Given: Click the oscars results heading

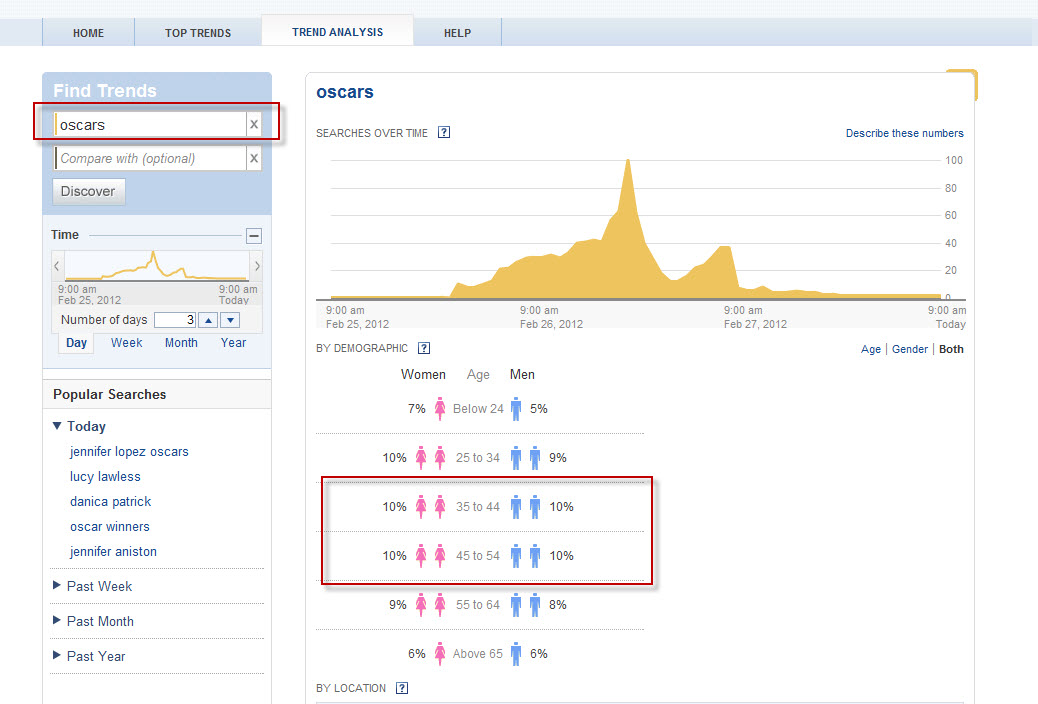Looking at the screenshot, I should [345, 92].
